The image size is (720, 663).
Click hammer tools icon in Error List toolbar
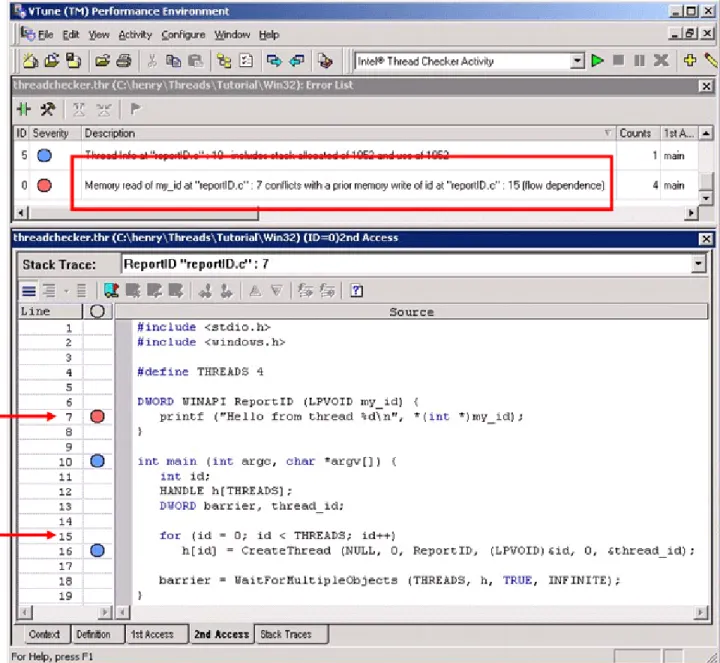(x=47, y=109)
